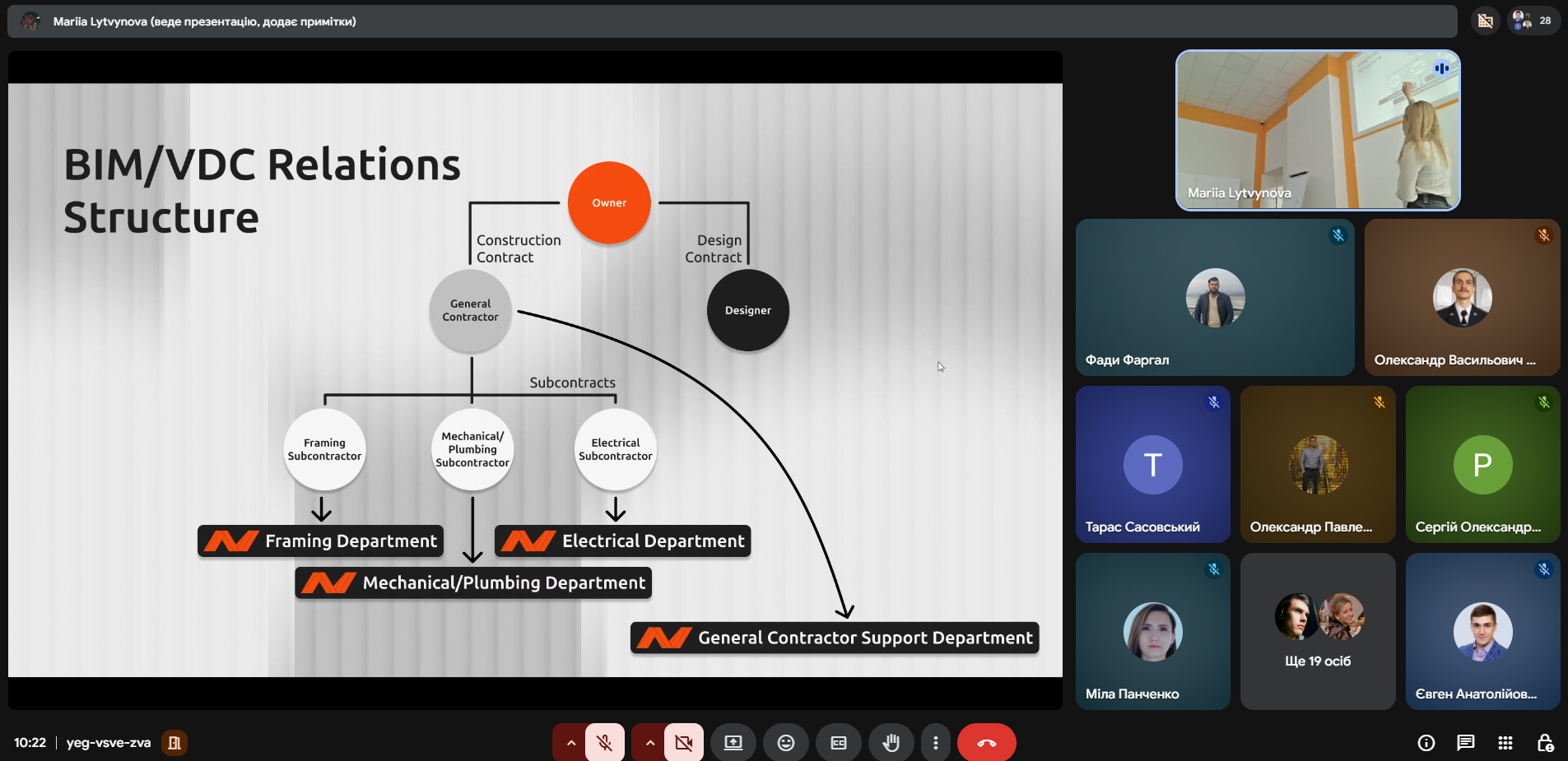Turn on the camera

[683, 743]
